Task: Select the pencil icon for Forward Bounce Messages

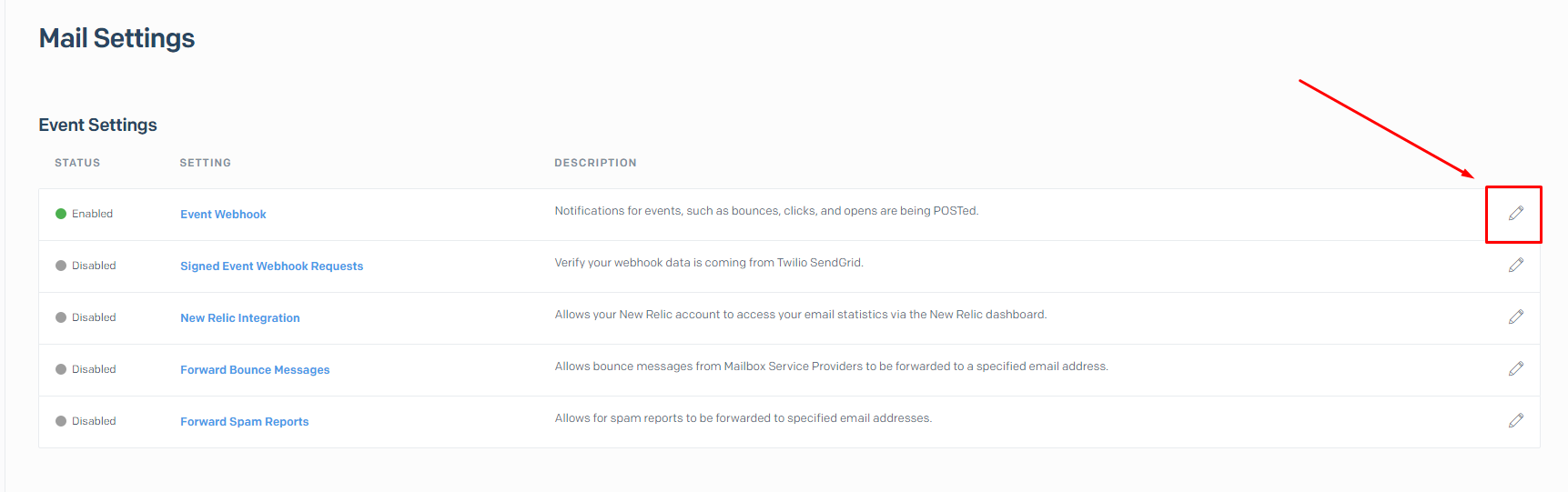Action: tap(1515, 368)
